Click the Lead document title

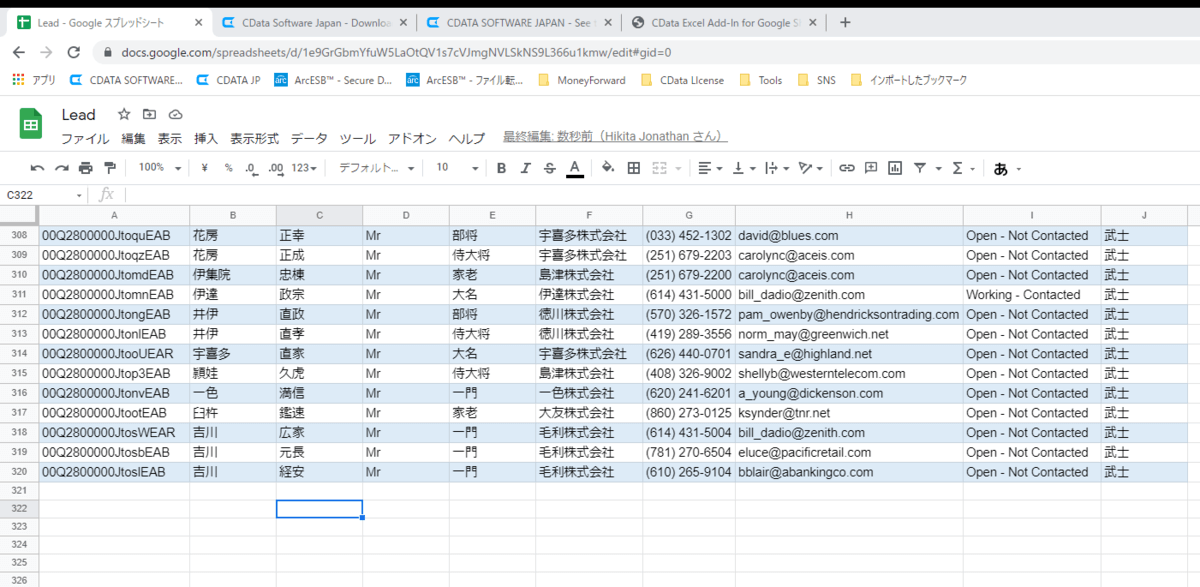pos(79,114)
